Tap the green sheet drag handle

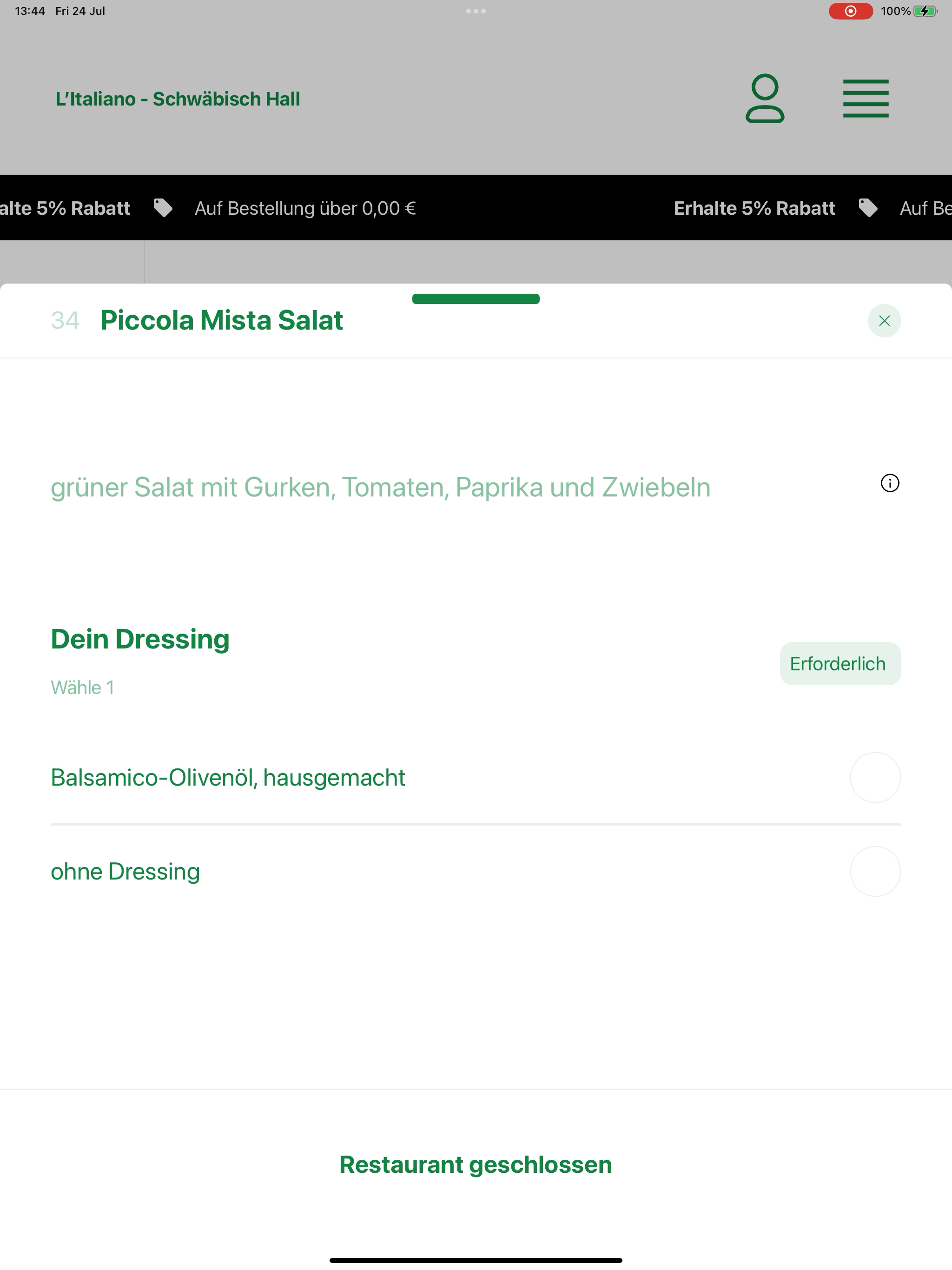coord(476,298)
